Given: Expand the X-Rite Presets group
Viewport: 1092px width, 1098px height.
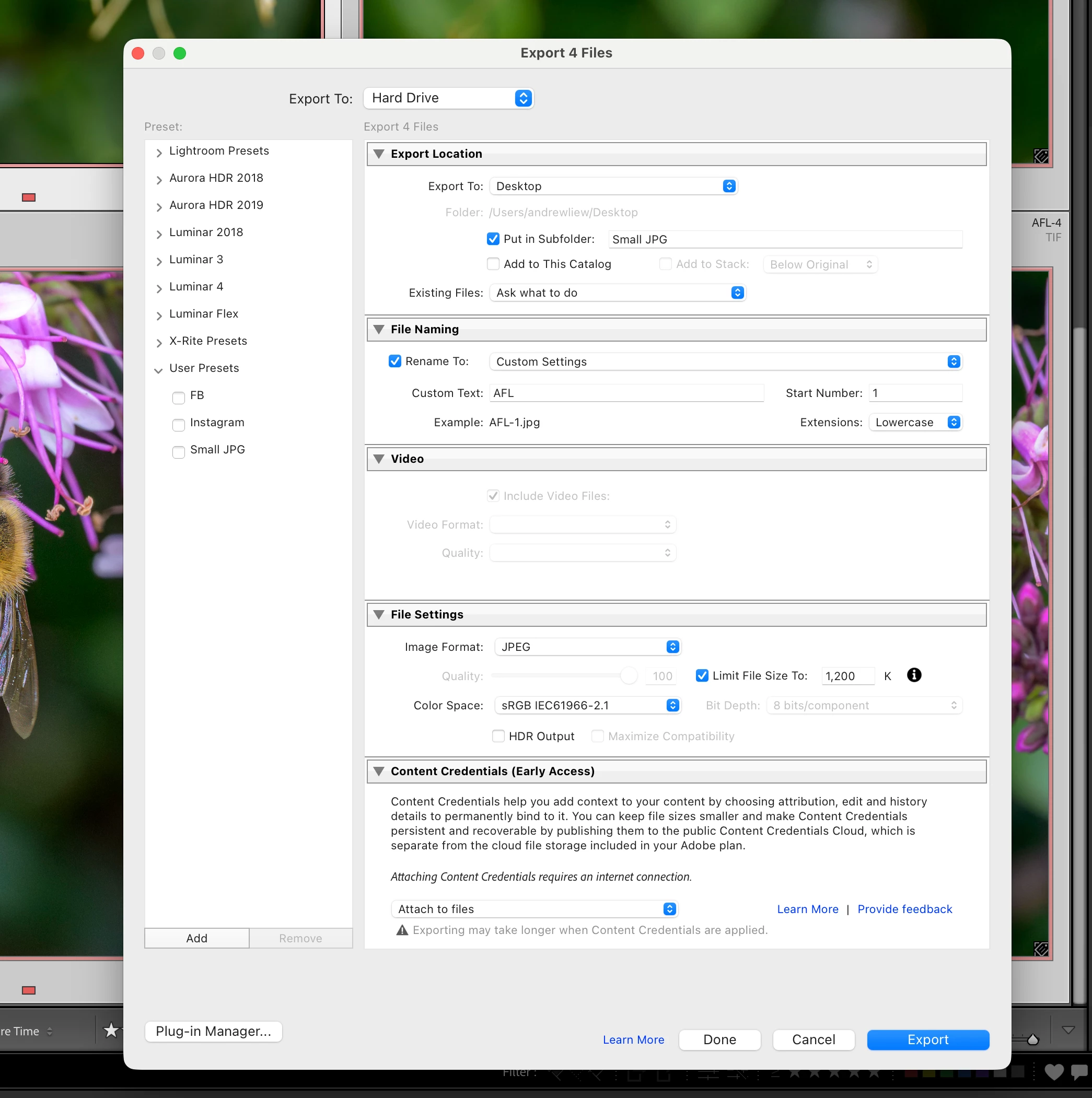Looking at the screenshot, I should click(159, 343).
